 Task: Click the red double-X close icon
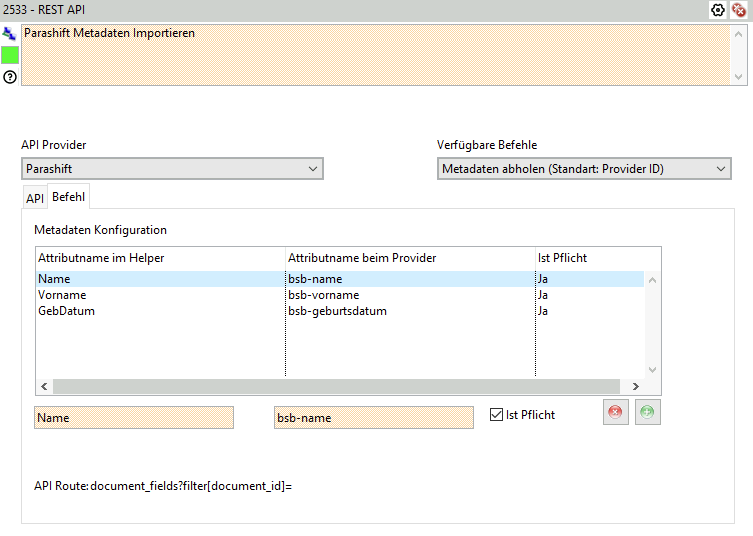click(739, 9)
